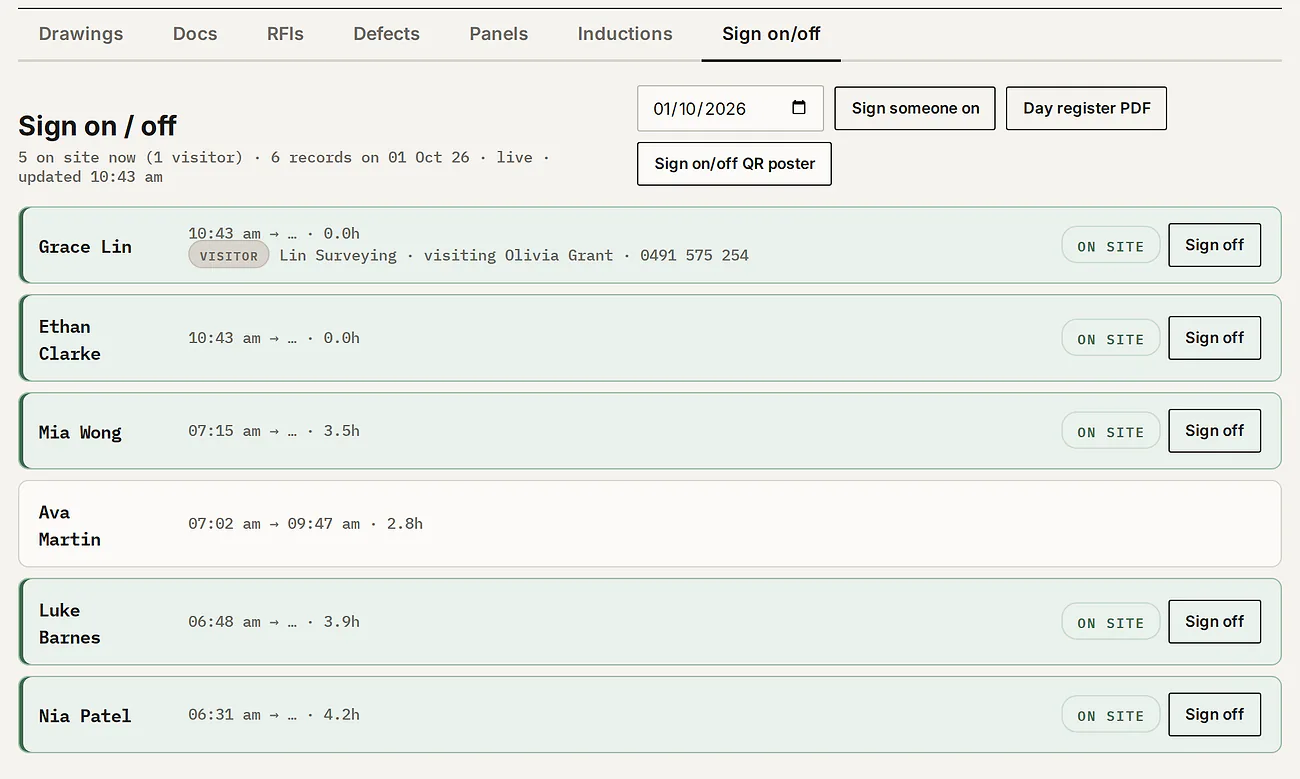Open the Sign on/off QR poster

click(x=734, y=164)
